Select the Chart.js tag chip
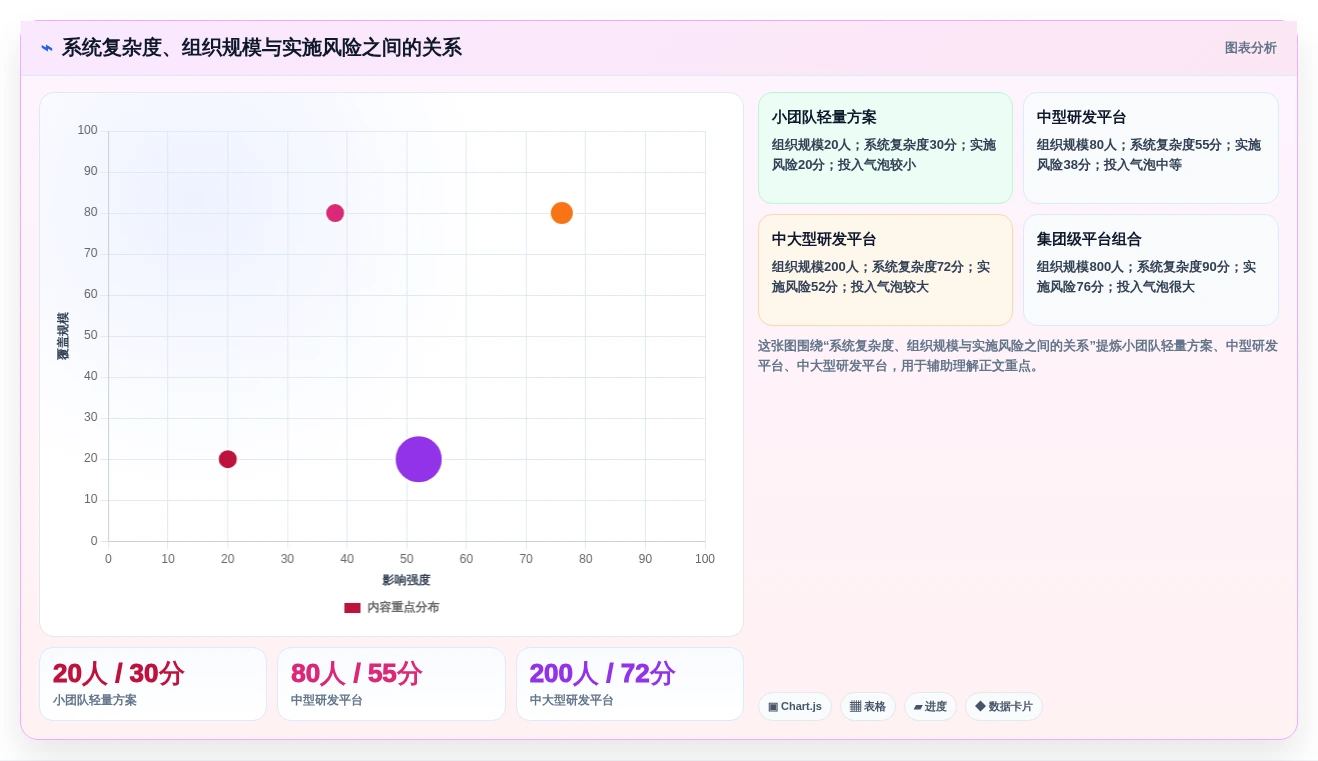Viewport: 1318px width, 761px height. pyautogui.click(x=795, y=706)
